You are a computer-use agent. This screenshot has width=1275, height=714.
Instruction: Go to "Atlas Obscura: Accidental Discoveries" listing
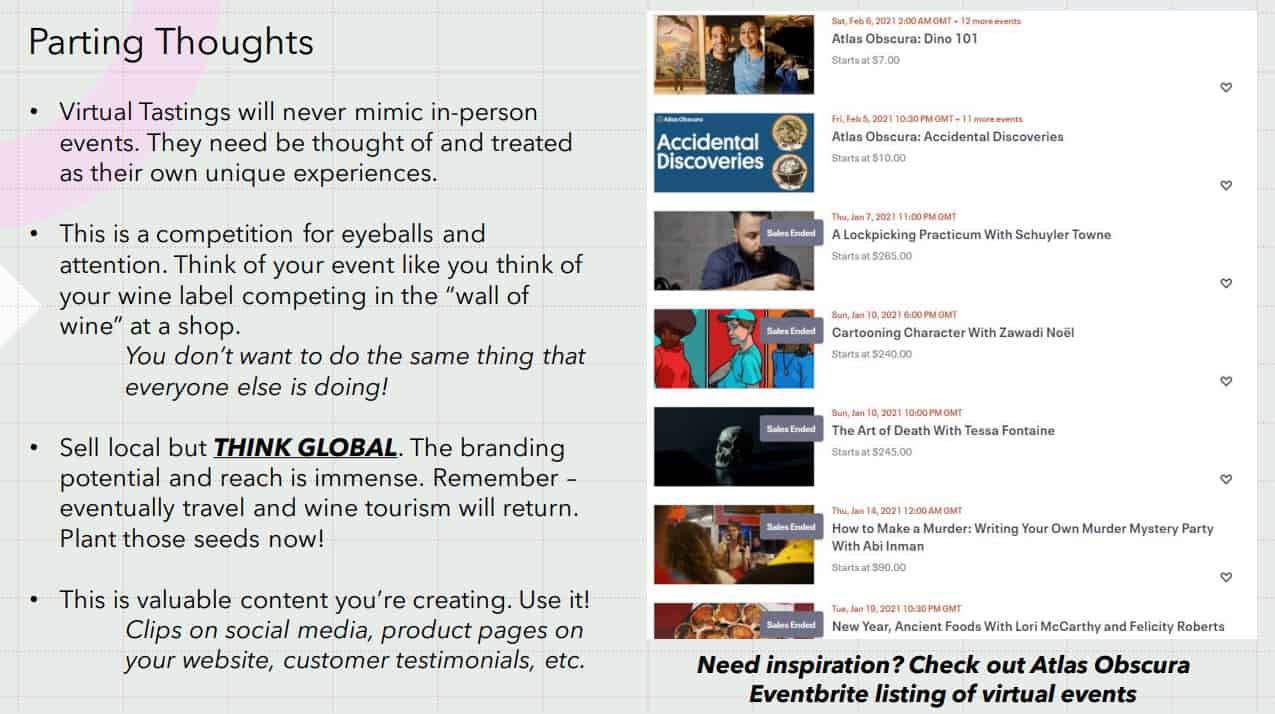[948, 137]
